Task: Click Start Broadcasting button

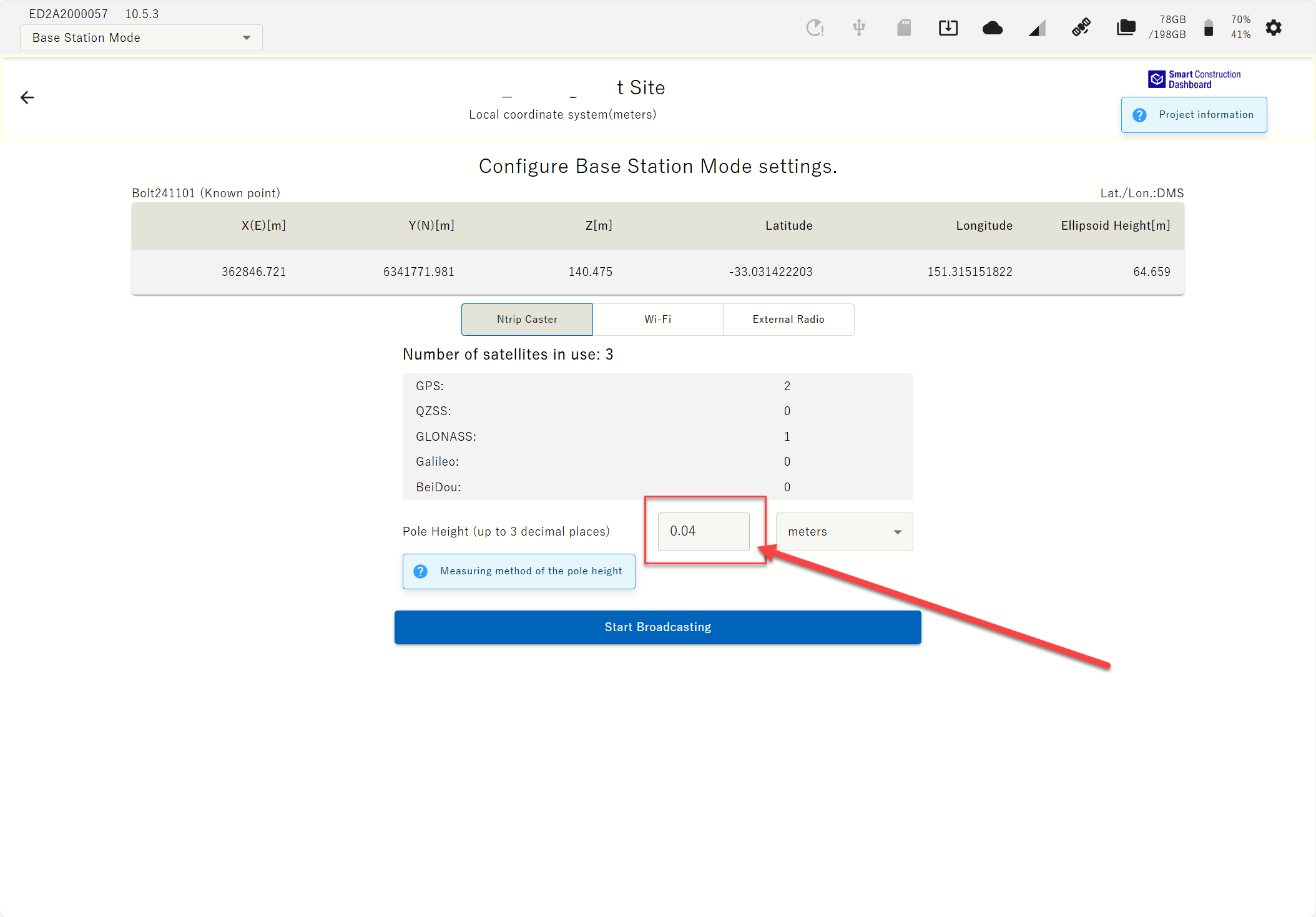Action: pyautogui.click(x=657, y=627)
